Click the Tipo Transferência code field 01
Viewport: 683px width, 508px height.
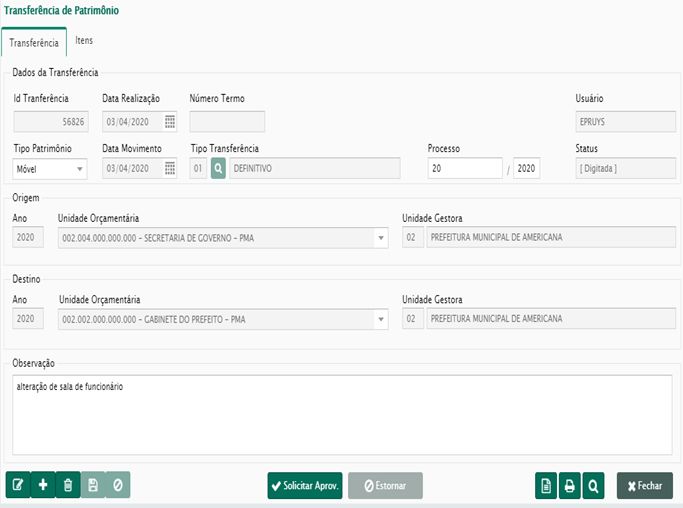(198, 168)
